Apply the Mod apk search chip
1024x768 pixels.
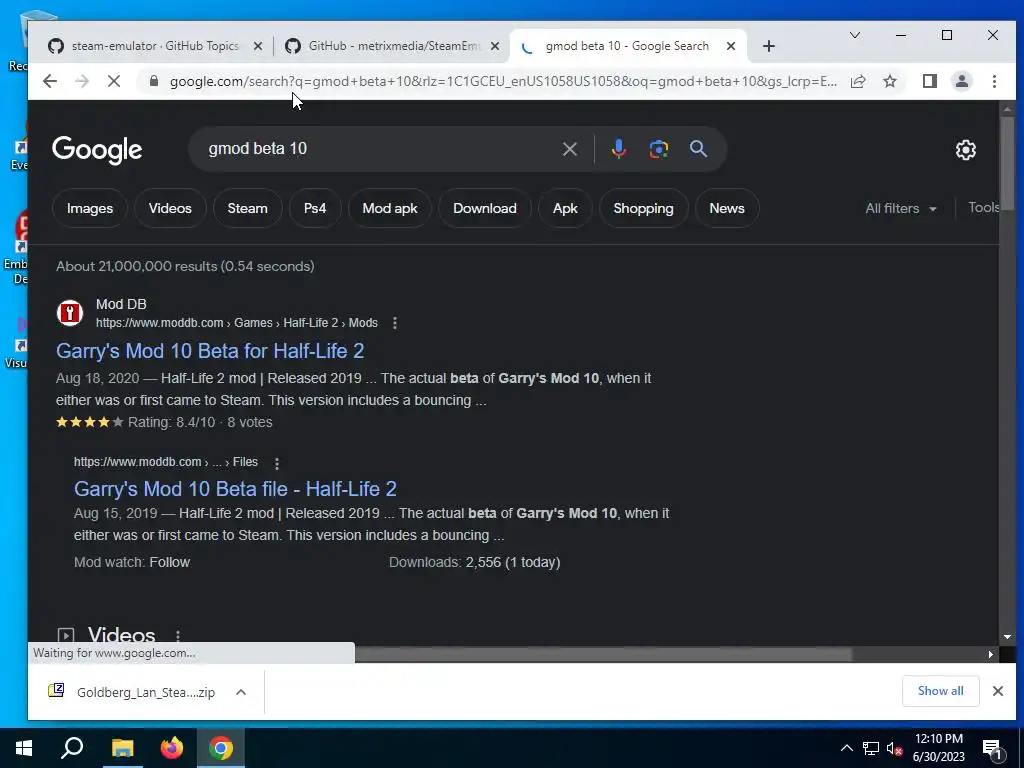(x=390, y=208)
